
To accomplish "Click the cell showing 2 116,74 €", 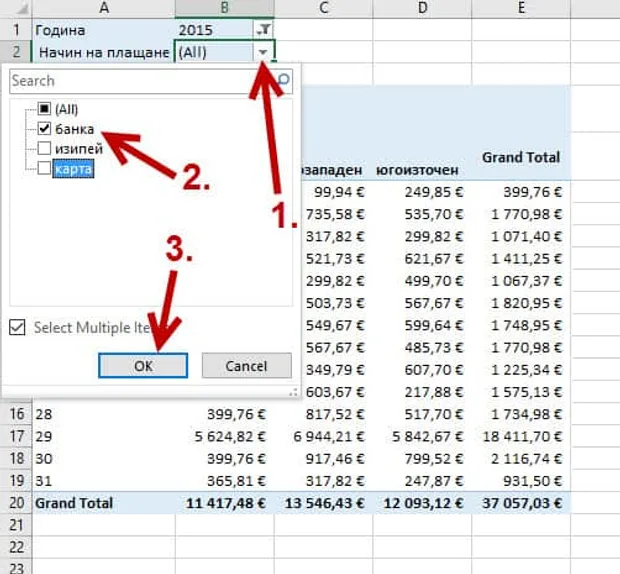I will click(521, 458).
